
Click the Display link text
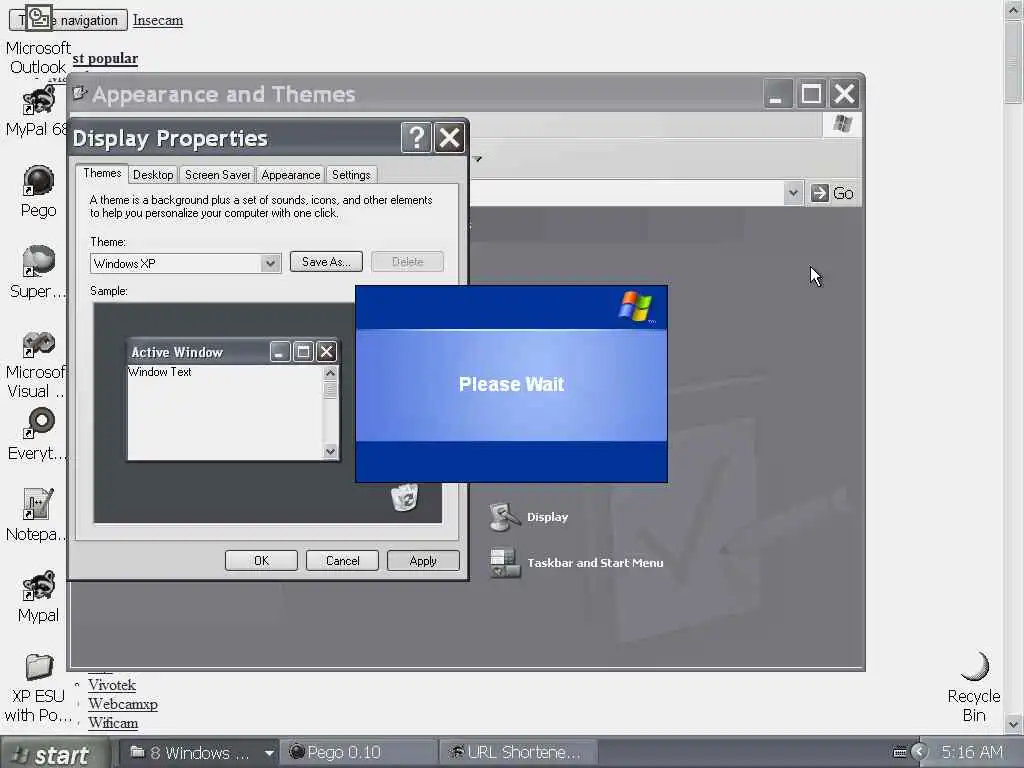click(x=547, y=517)
